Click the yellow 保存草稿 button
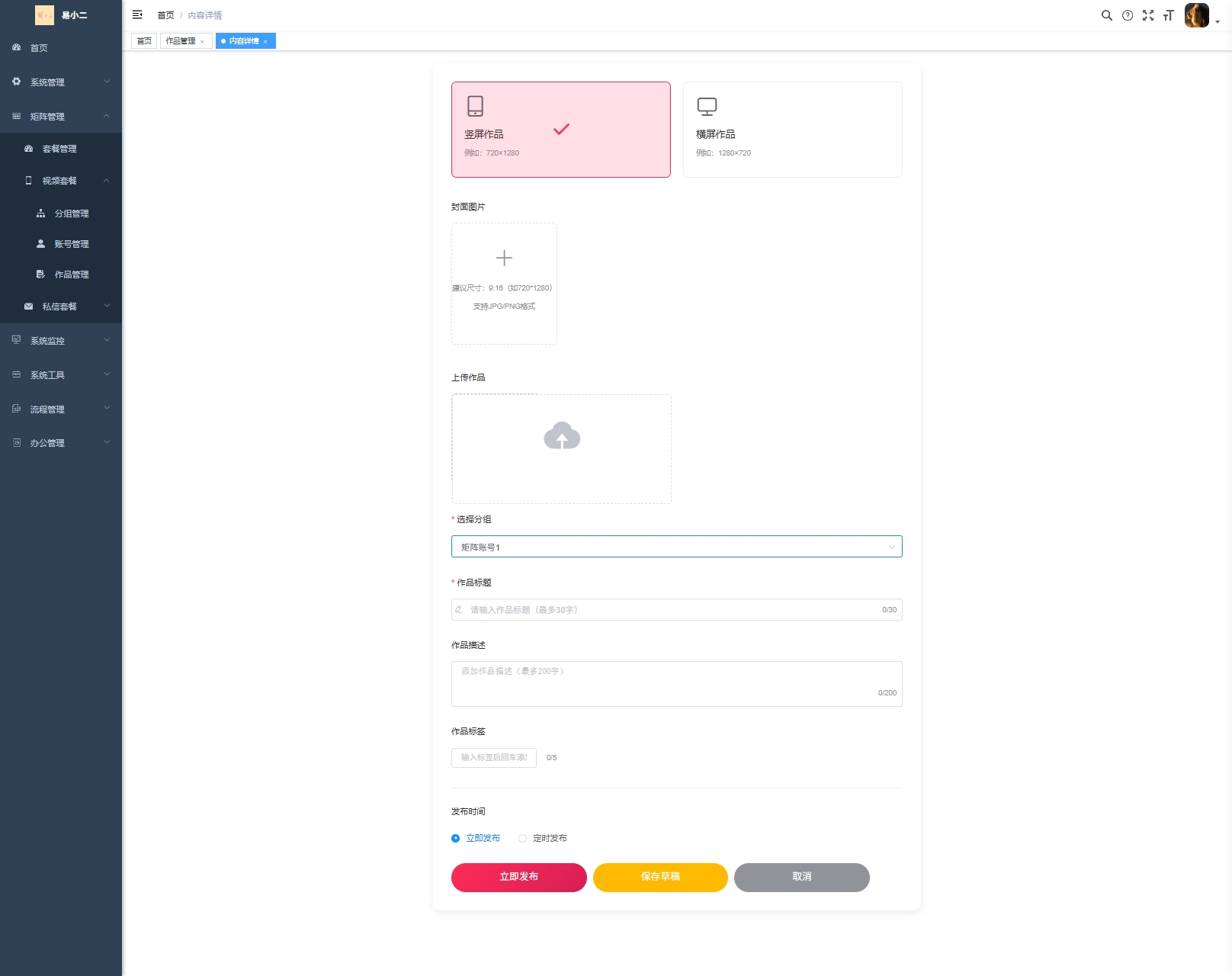 (x=660, y=877)
